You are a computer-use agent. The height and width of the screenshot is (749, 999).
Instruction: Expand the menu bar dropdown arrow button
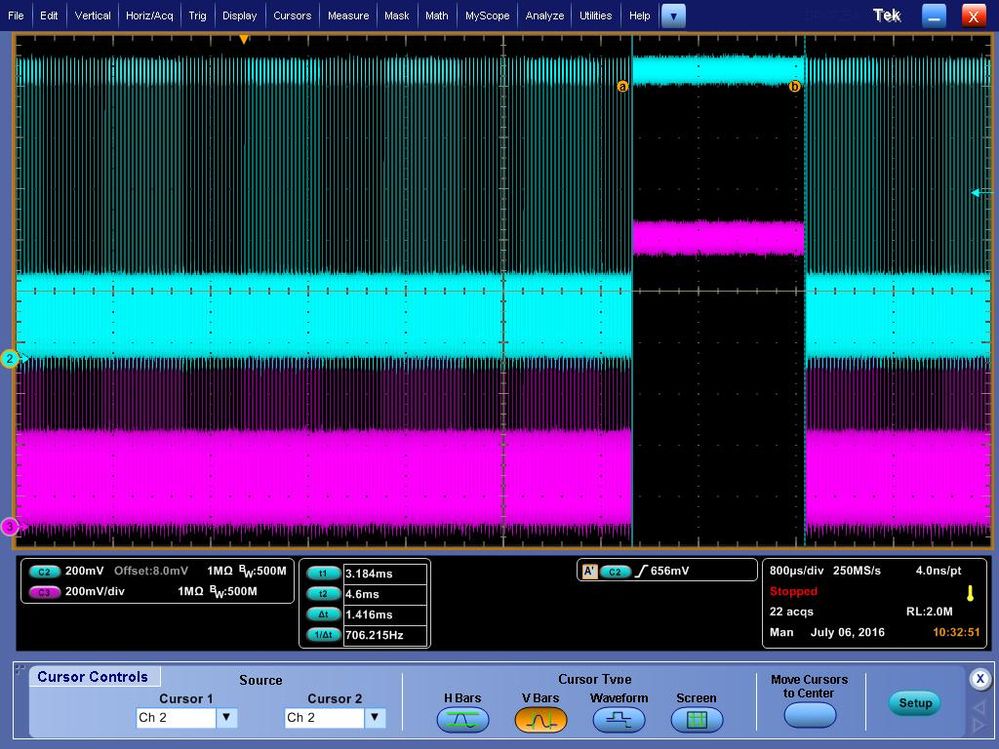click(x=673, y=16)
